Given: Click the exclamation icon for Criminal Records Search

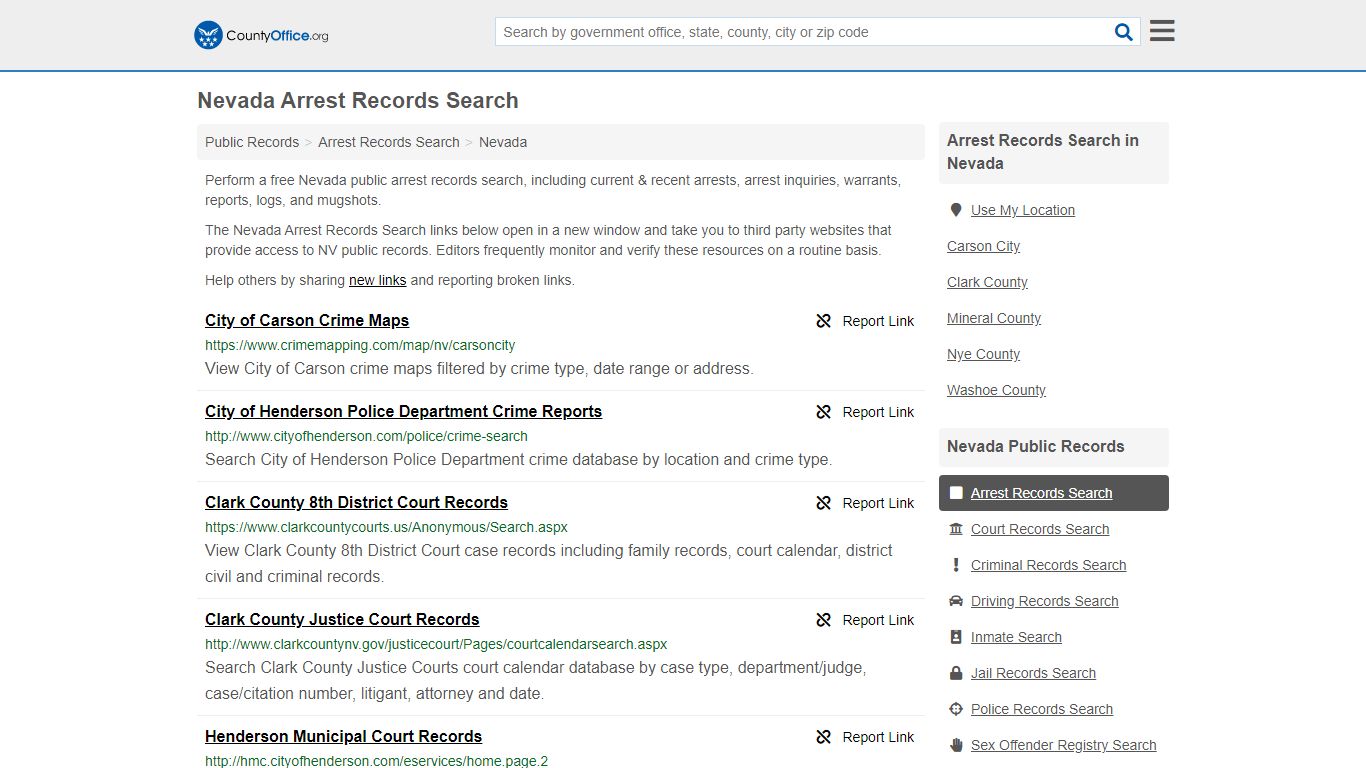Looking at the screenshot, I should coord(956,565).
